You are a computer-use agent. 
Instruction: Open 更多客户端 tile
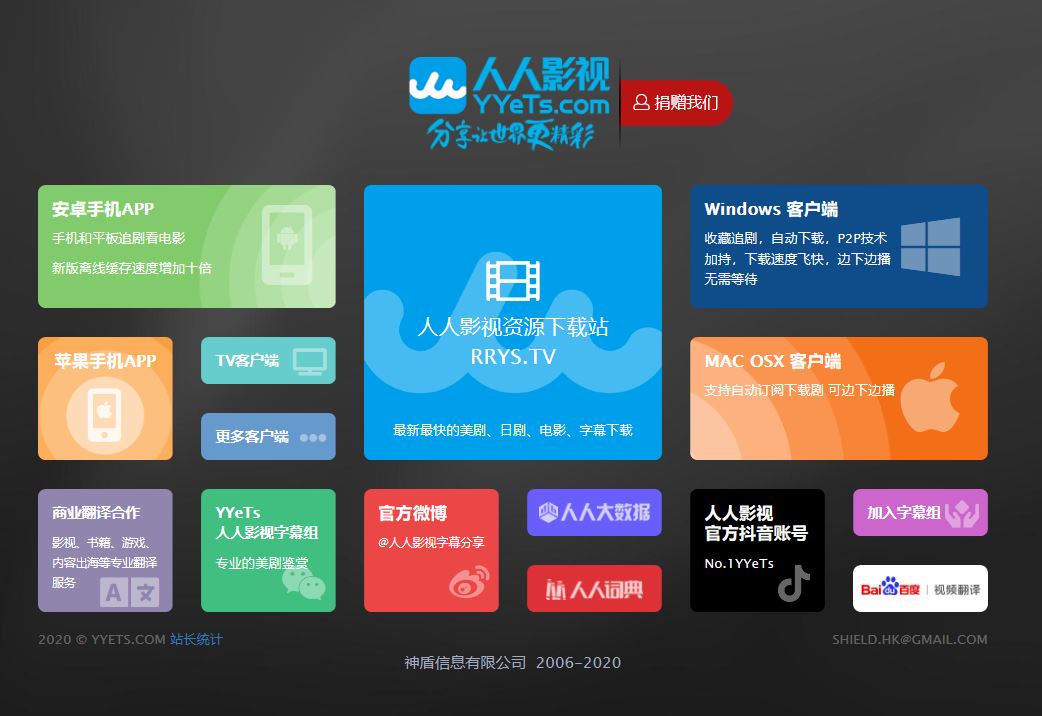point(268,436)
